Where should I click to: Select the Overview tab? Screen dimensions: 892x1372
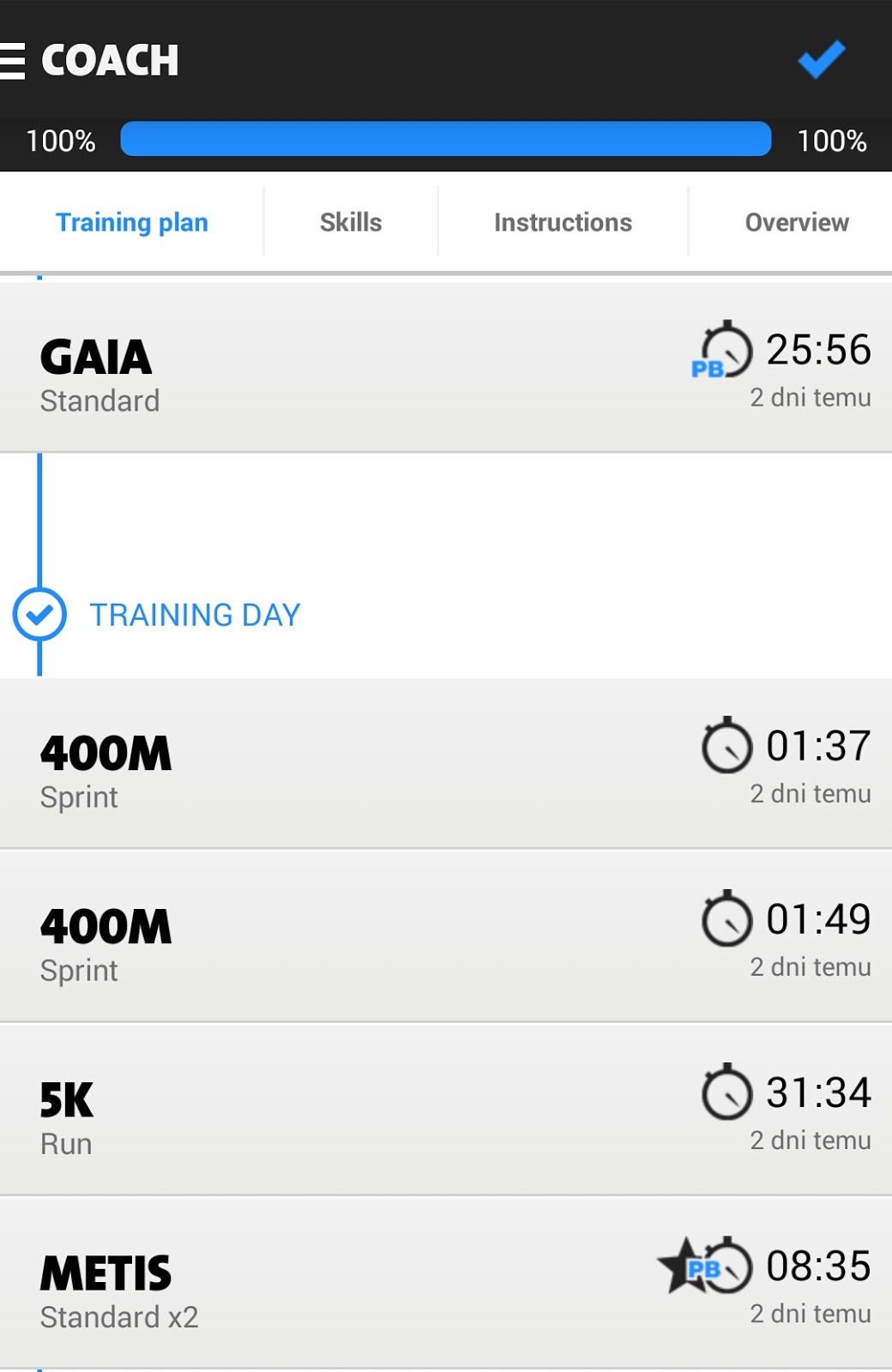(797, 222)
